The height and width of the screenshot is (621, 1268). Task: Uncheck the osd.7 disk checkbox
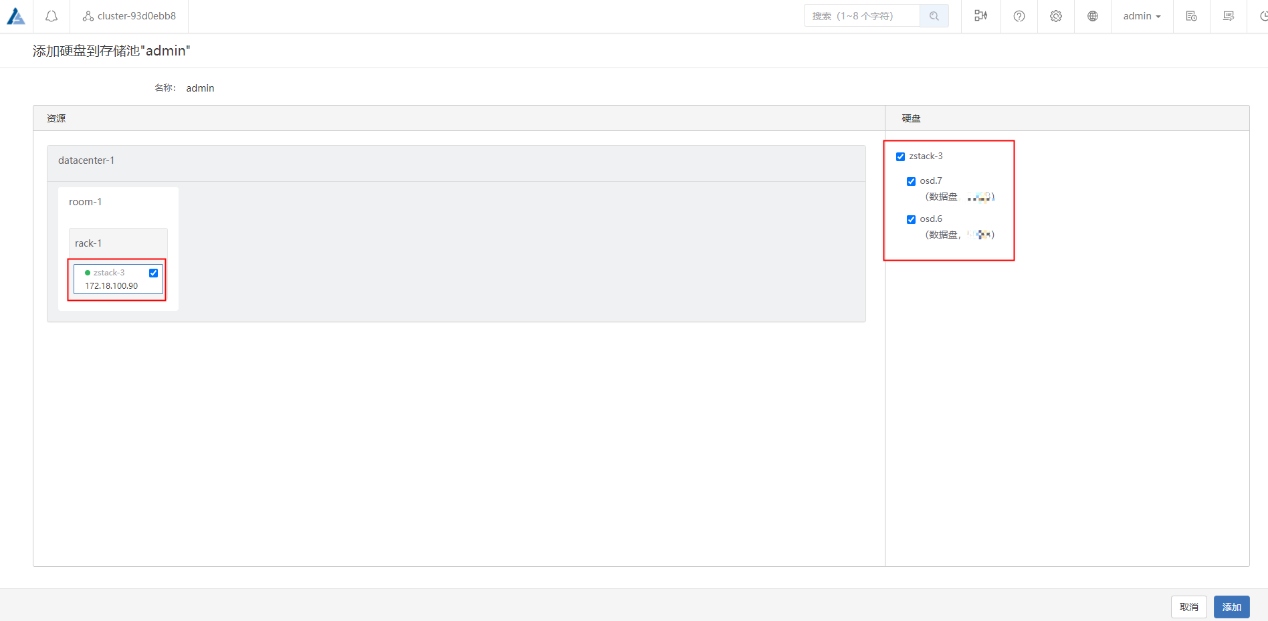pos(911,182)
